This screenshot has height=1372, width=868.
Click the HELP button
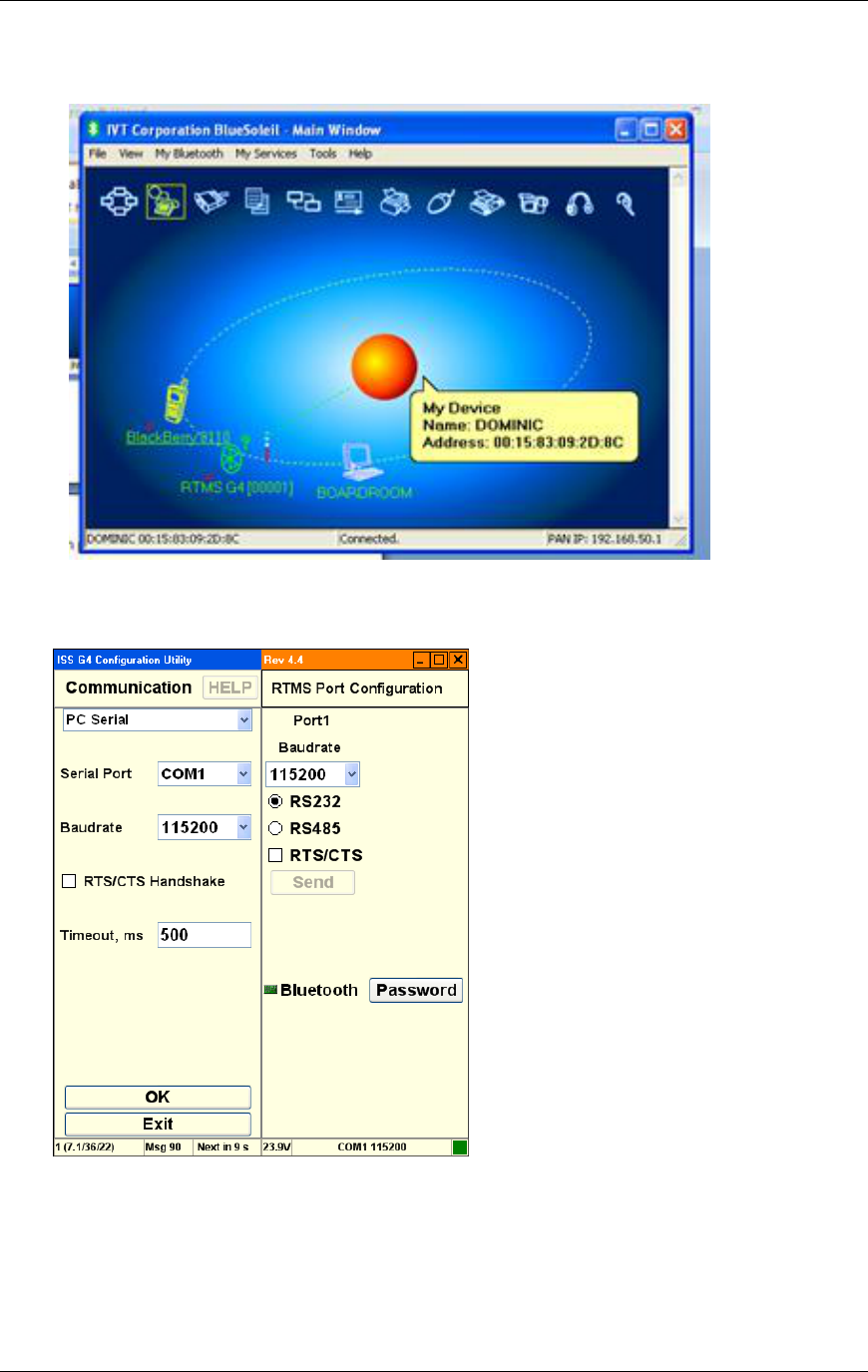coord(230,687)
